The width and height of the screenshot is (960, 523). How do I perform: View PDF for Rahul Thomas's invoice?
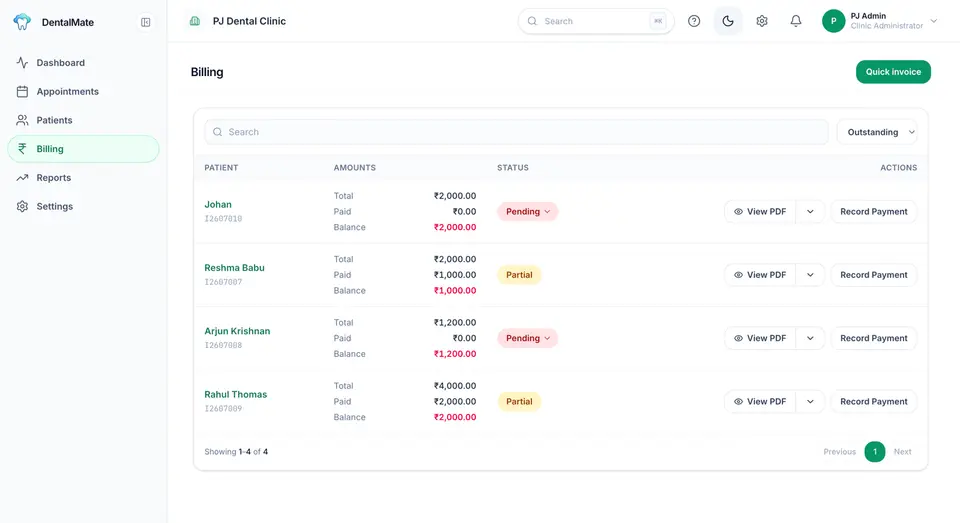760,402
